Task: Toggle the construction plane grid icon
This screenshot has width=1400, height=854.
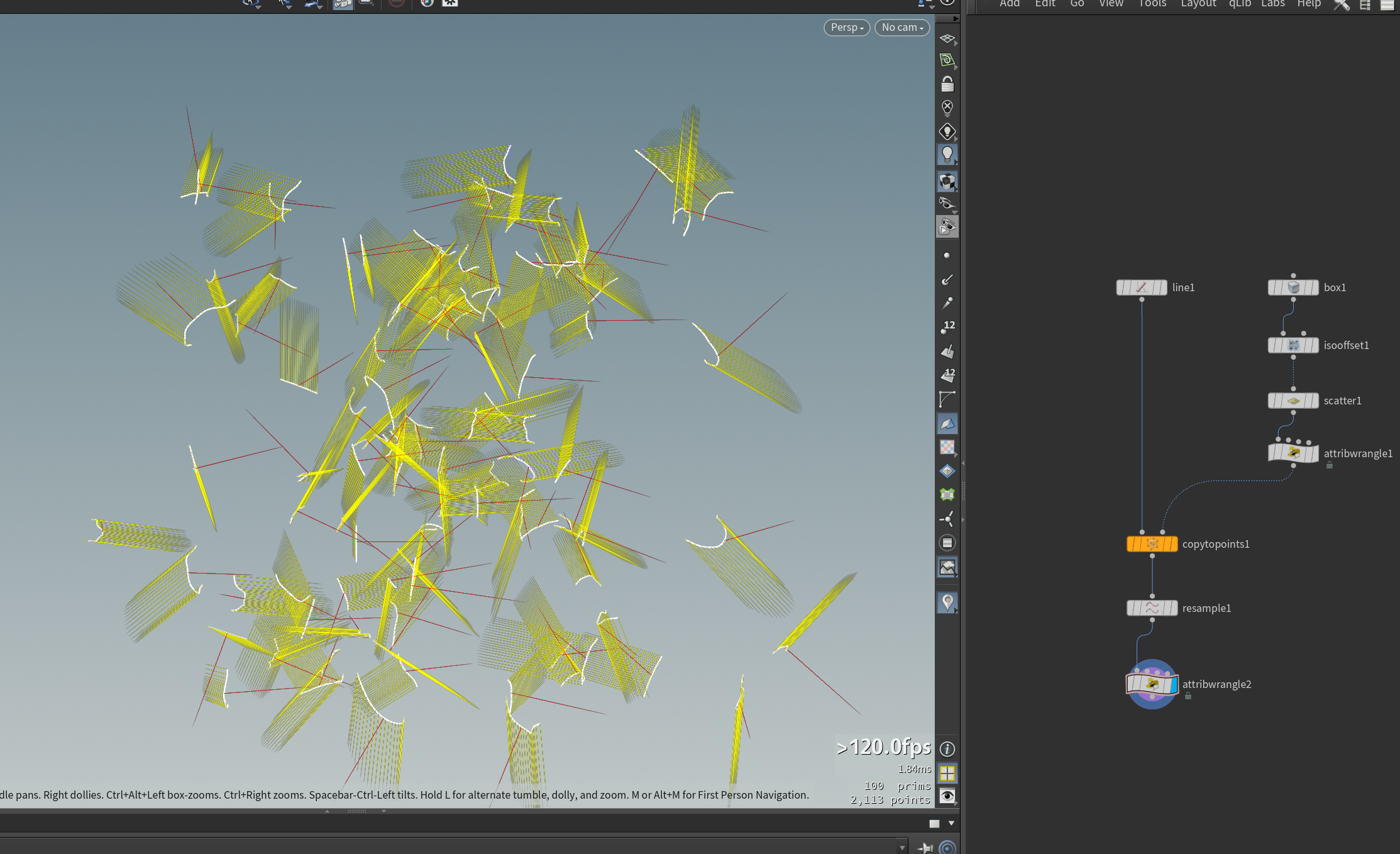Action: point(947,38)
